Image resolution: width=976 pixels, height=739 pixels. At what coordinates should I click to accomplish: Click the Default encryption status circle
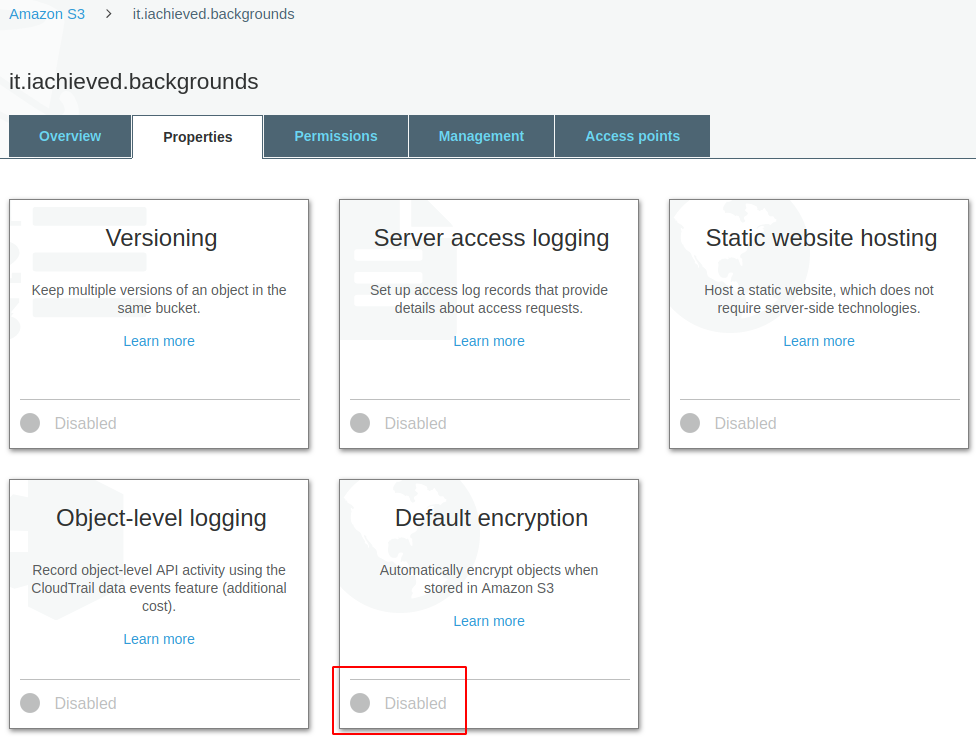click(x=360, y=704)
